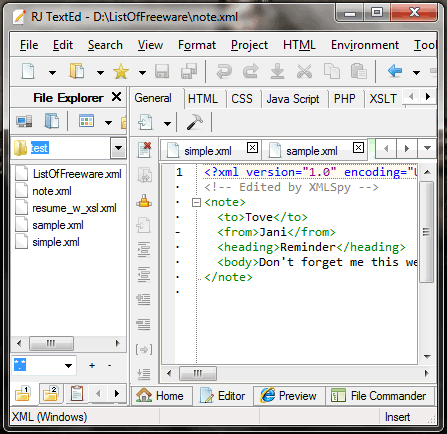Open the Back arrow dropdown

[x=416, y=72]
